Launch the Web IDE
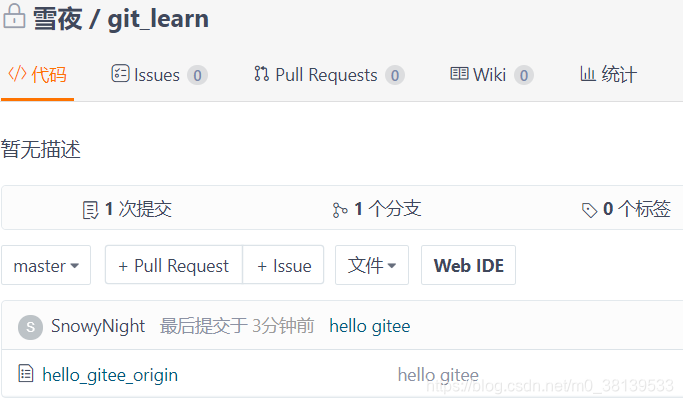This screenshot has height=404, width=683. (469, 265)
